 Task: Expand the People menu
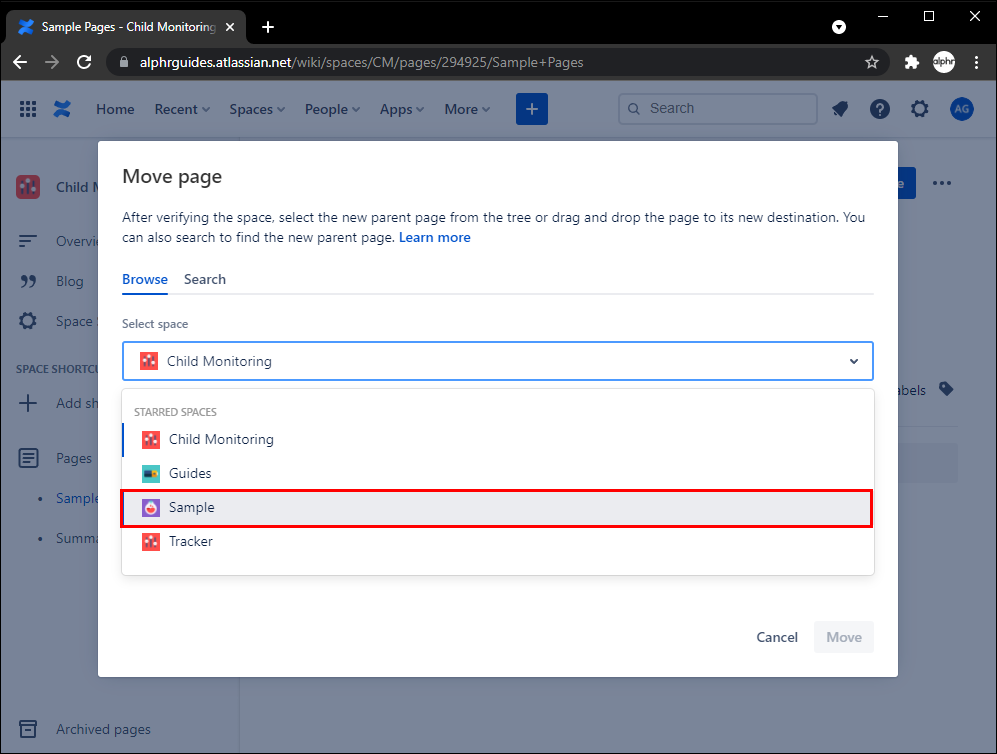pos(332,109)
